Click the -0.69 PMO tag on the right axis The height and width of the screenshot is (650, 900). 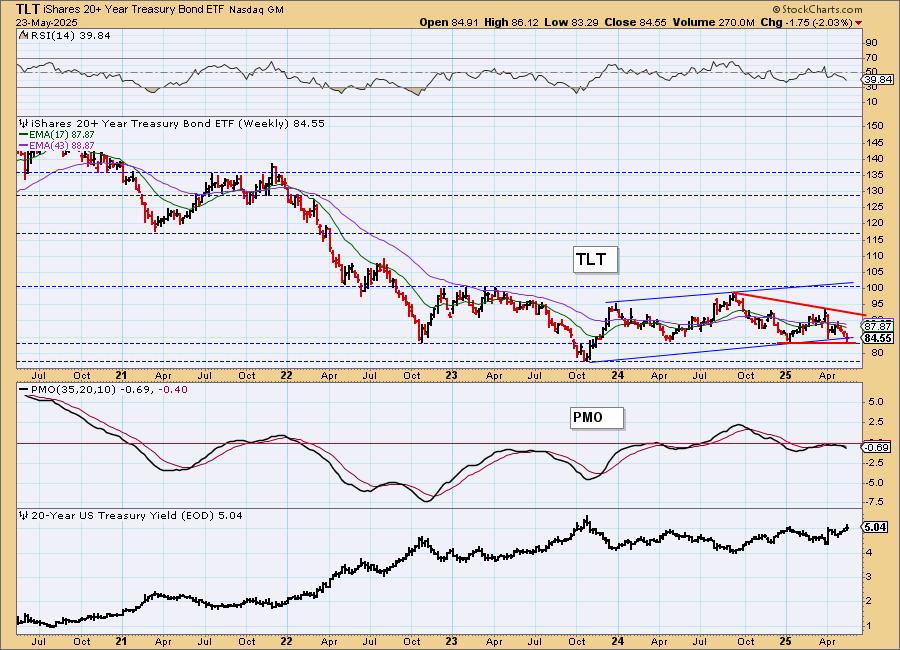pyautogui.click(x=877, y=447)
